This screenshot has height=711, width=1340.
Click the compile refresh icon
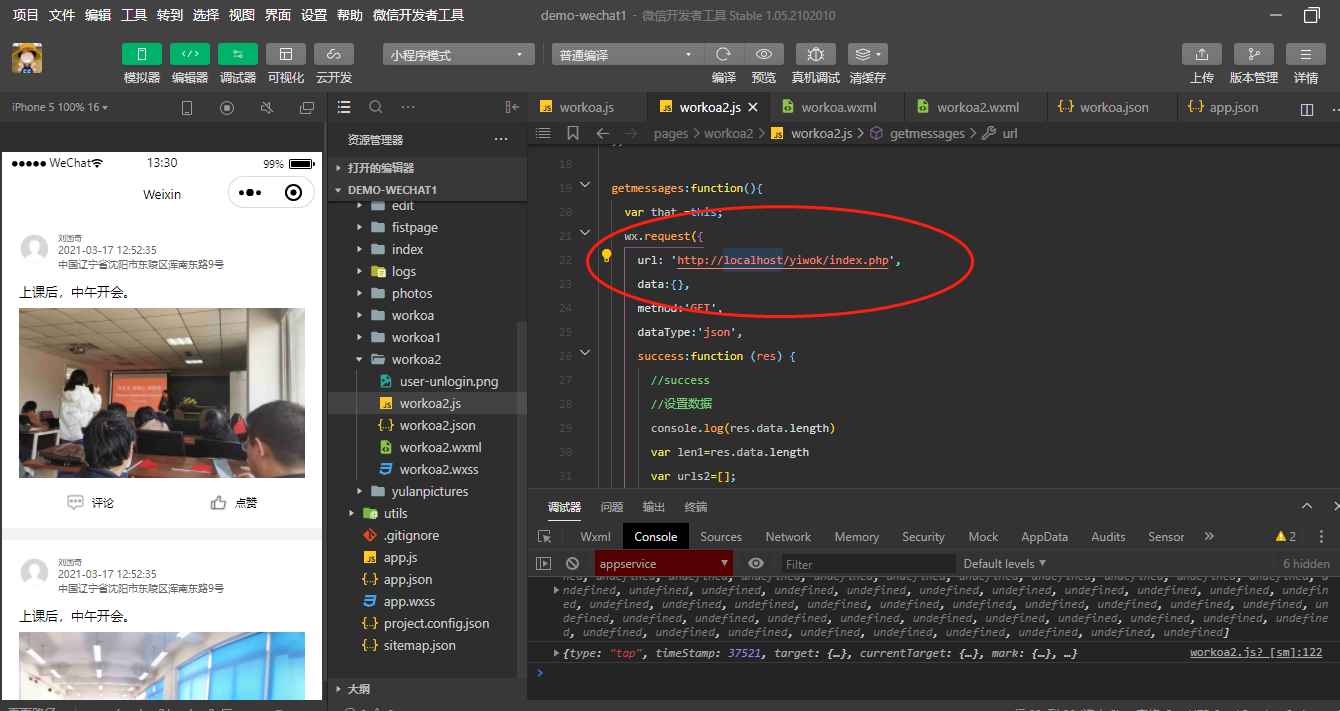pos(723,54)
